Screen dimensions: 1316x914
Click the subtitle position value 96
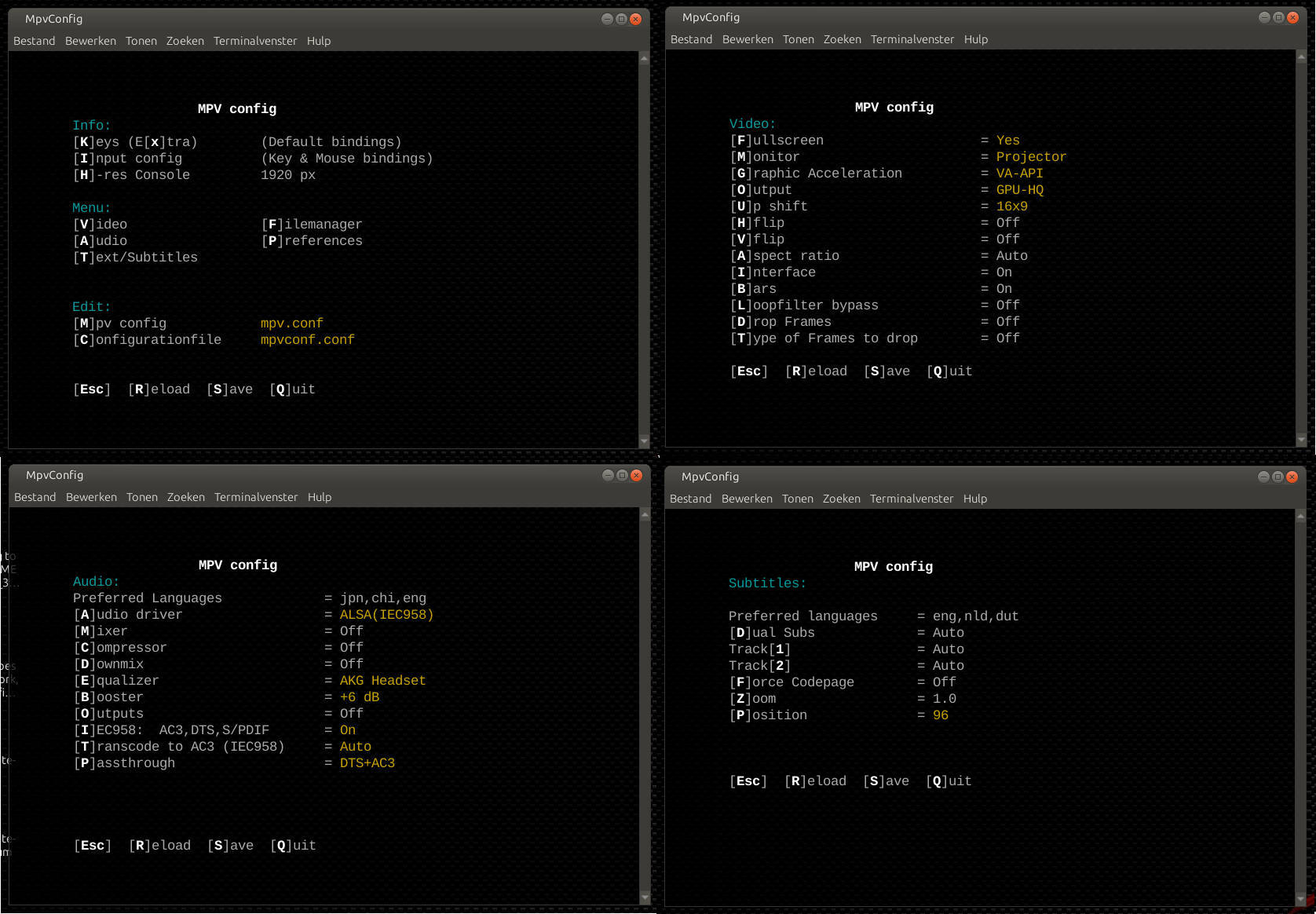click(x=941, y=715)
